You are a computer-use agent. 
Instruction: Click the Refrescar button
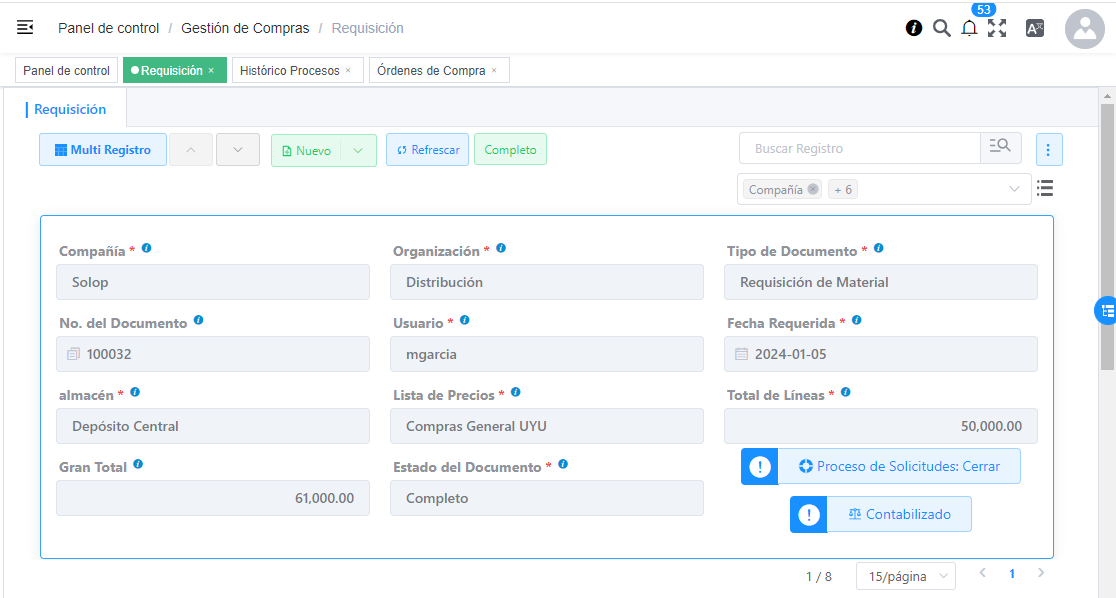(x=427, y=150)
